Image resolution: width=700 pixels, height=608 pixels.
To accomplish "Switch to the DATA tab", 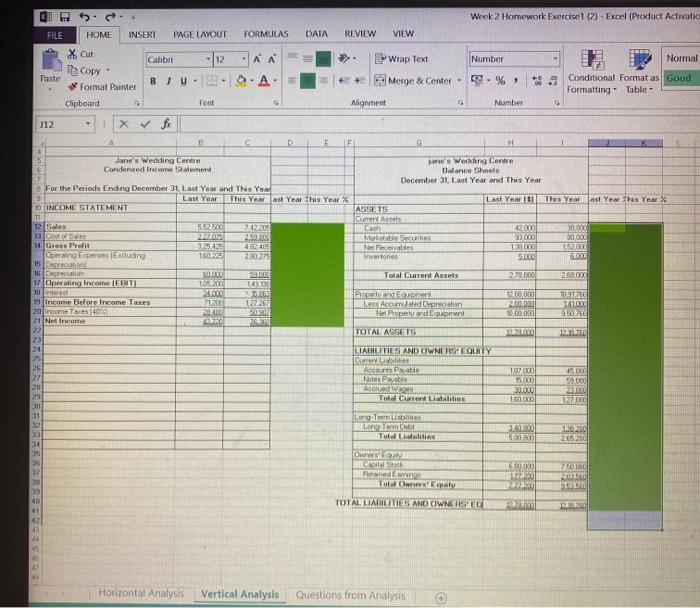I will pos(317,34).
